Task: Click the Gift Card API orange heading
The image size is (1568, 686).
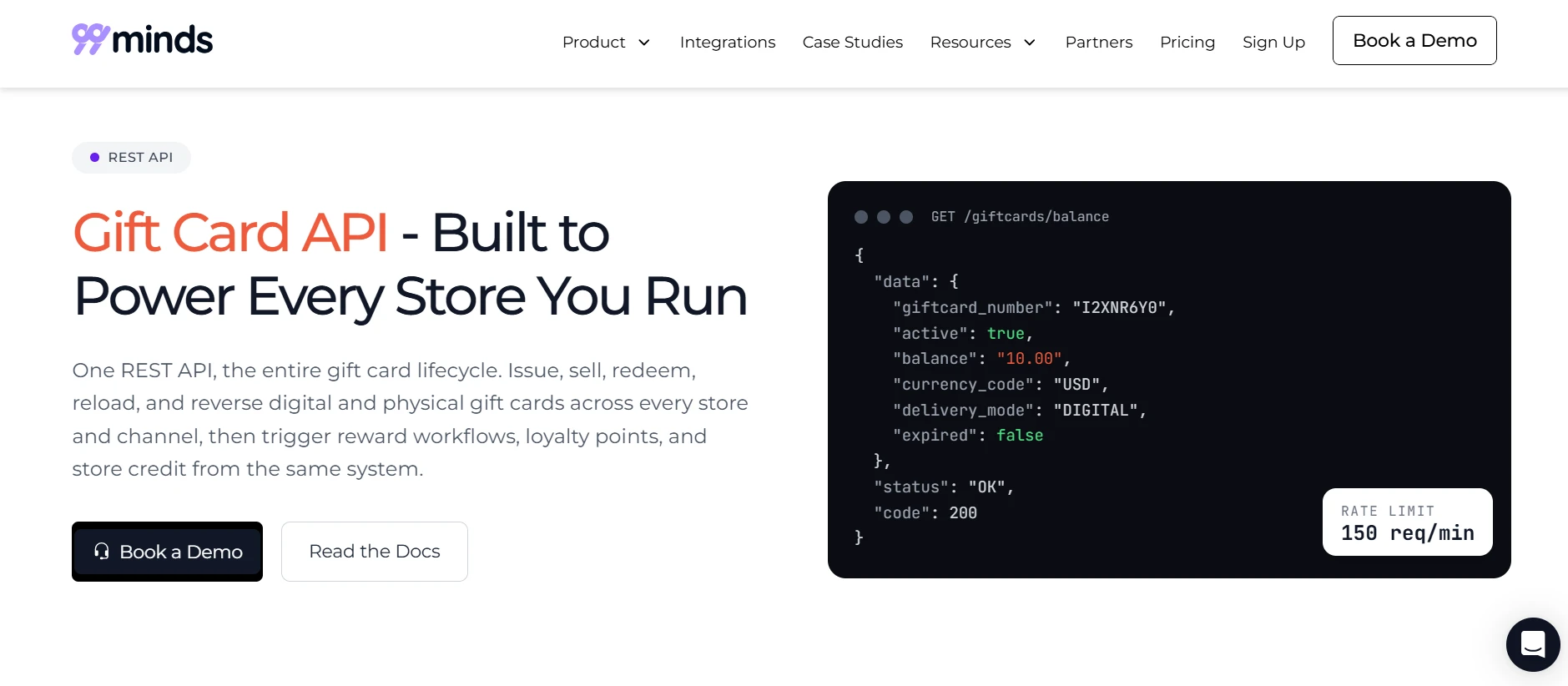Action: (230, 232)
